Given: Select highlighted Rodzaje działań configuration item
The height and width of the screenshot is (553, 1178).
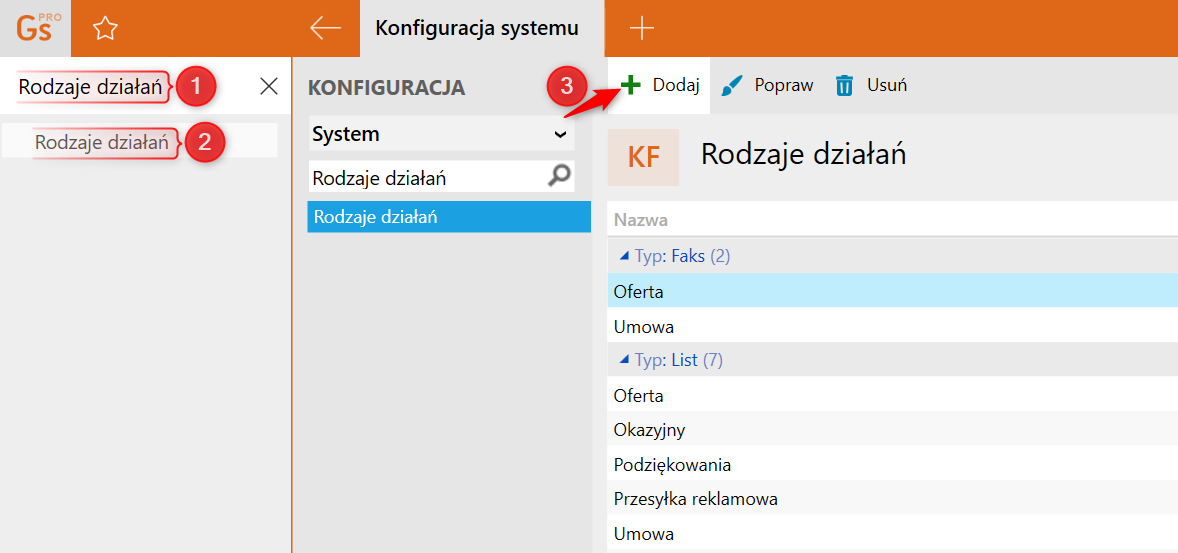Looking at the screenshot, I should pyautogui.click(x=448, y=217).
